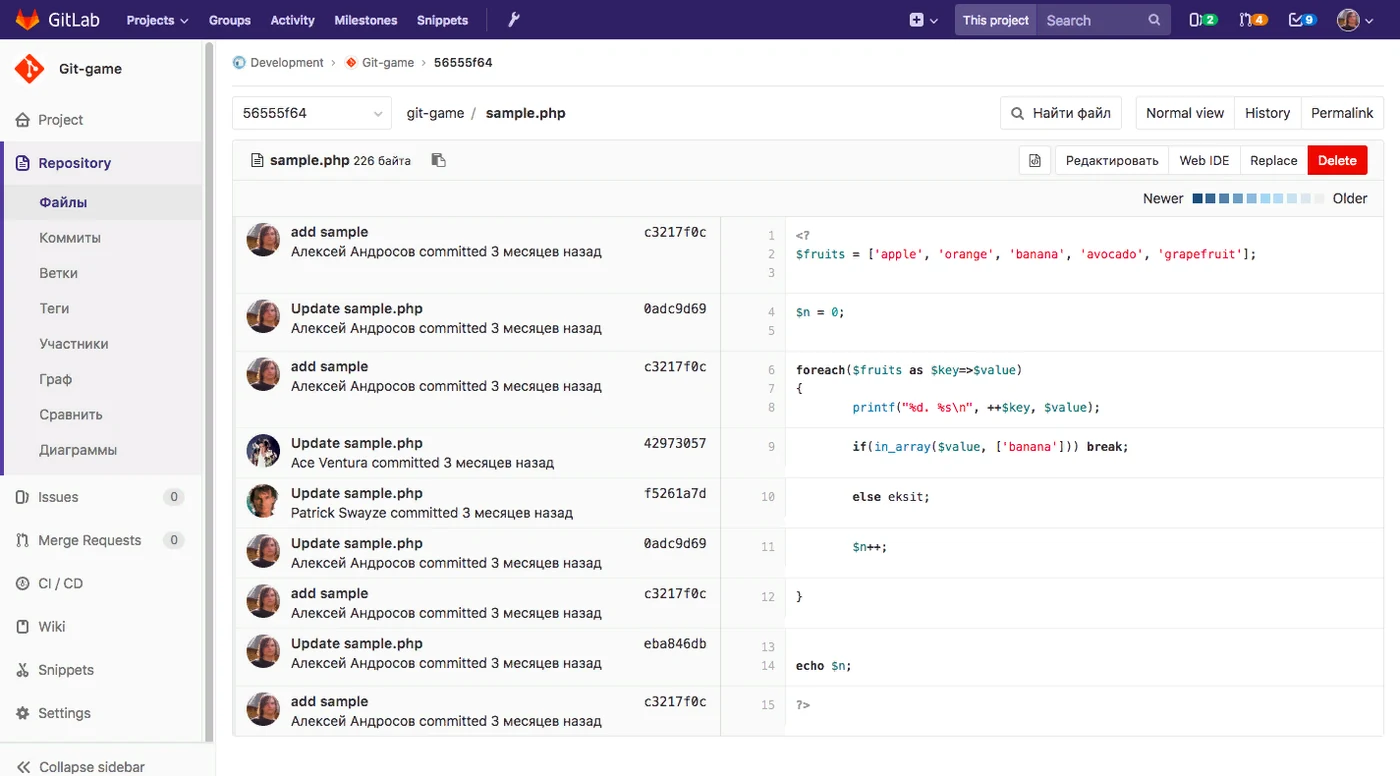Open merge requests counter icon showing 4

click(1253, 20)
